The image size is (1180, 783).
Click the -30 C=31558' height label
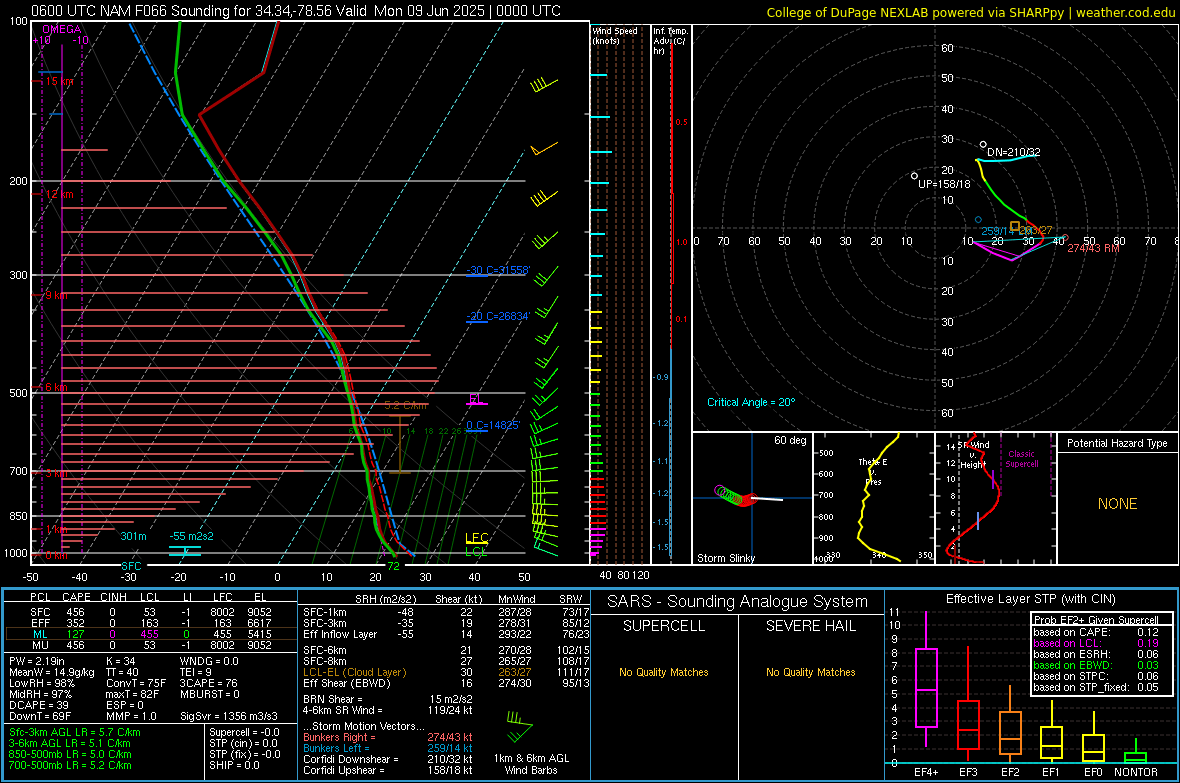(x=498, y=270)
